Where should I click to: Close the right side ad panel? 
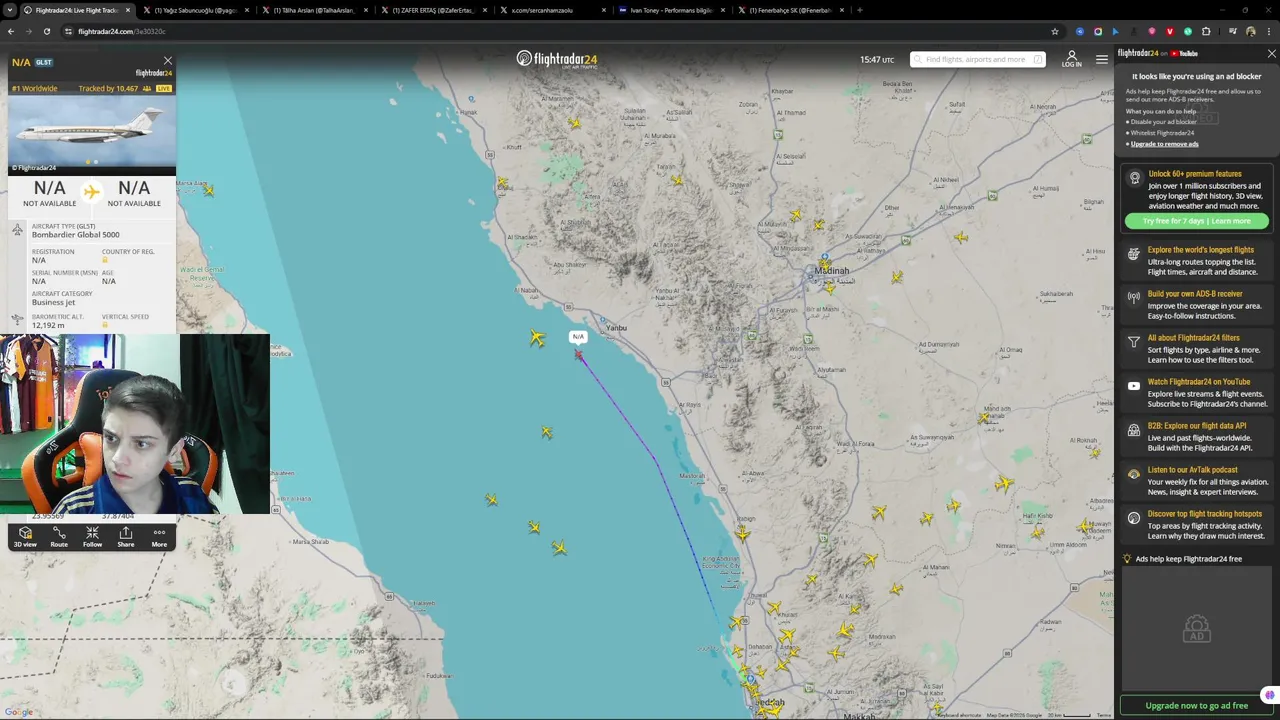[x=1271, y=54]
